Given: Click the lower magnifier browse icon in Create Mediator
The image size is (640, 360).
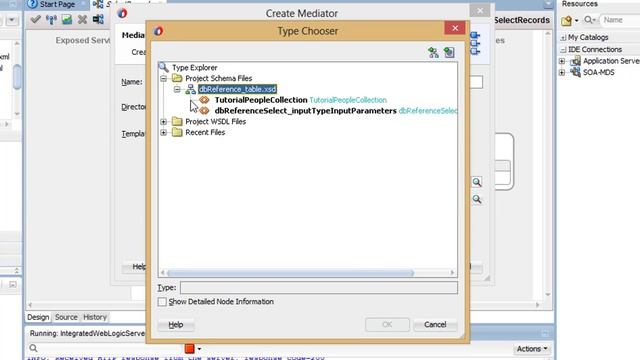Looking at the screenshot, I should pyautogui.click(x=477, y=199).
